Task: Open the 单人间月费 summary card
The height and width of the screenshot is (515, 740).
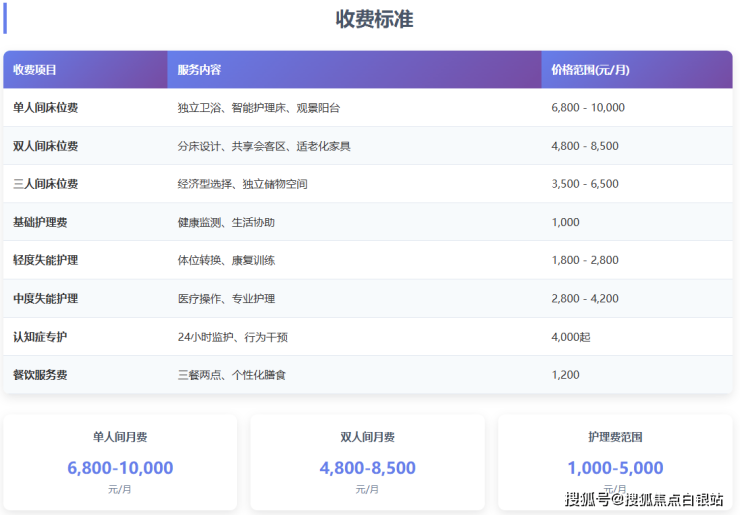Action: click(120, 461)
